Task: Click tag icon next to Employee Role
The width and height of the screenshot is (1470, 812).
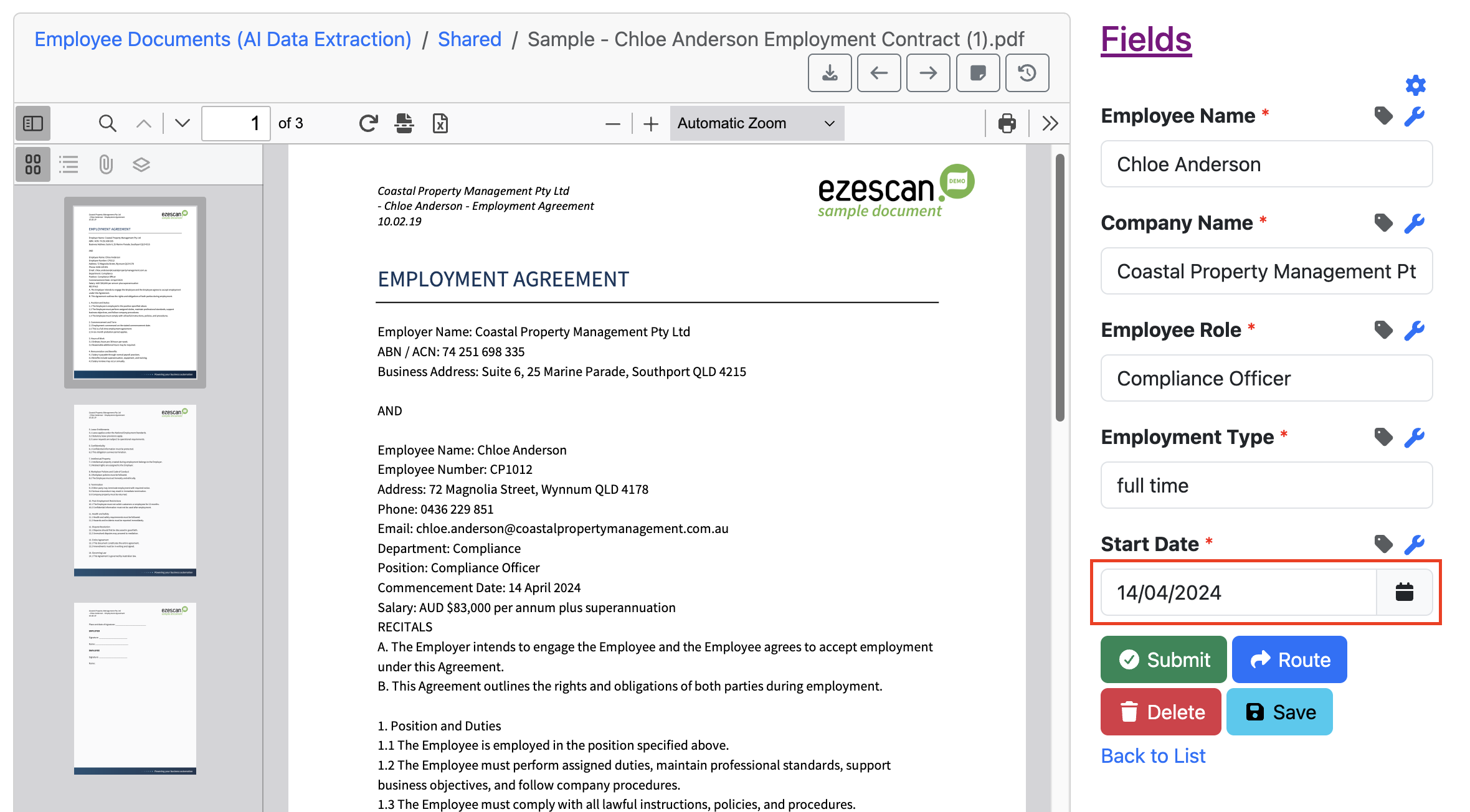Action: (x=1383, y=330)
